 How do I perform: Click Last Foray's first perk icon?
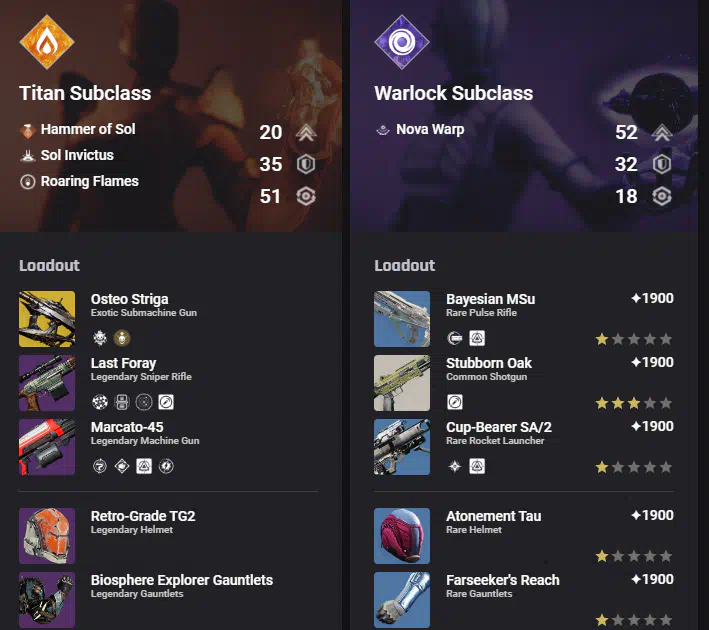tap(100, 402)
